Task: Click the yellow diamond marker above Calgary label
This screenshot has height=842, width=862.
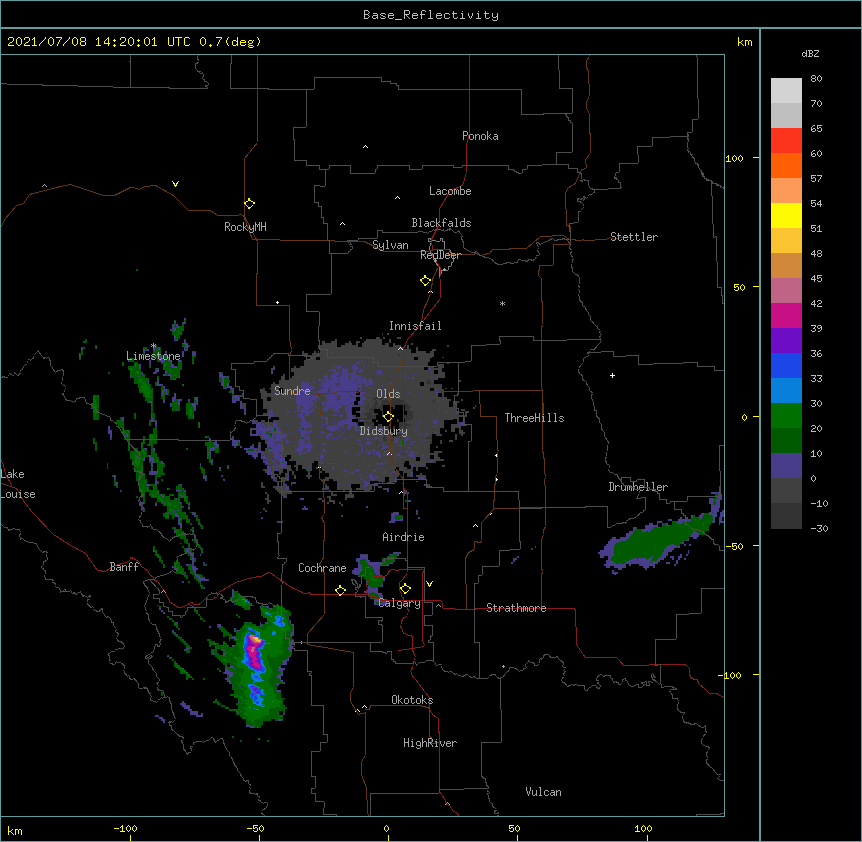Action: click(405, 589)
